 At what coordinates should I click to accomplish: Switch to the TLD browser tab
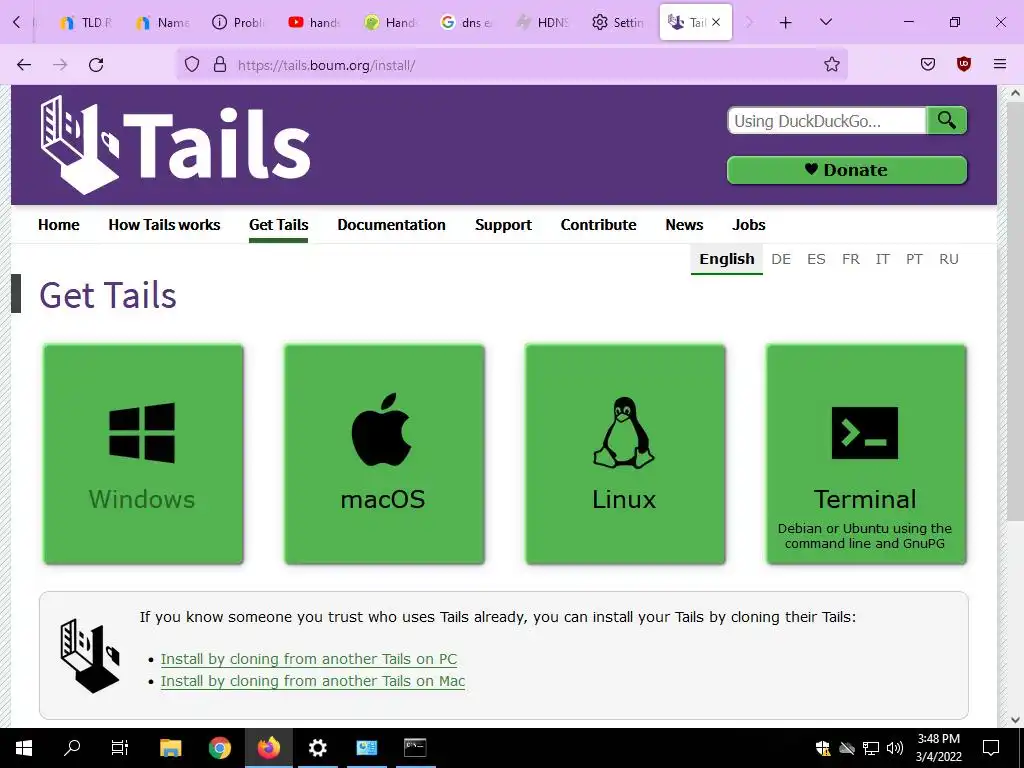(86, 23)
